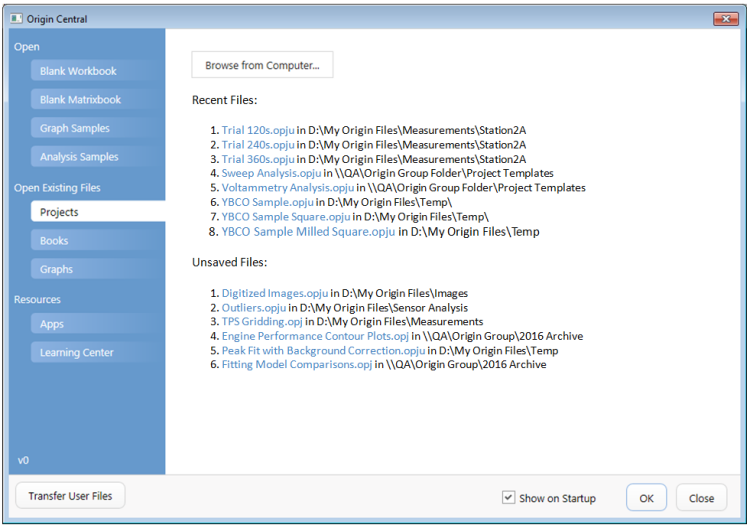This screenshot has width=750, height=528.
Task: Switch to the Graphs sidebar tab
Action: click(x=56, y=269)
